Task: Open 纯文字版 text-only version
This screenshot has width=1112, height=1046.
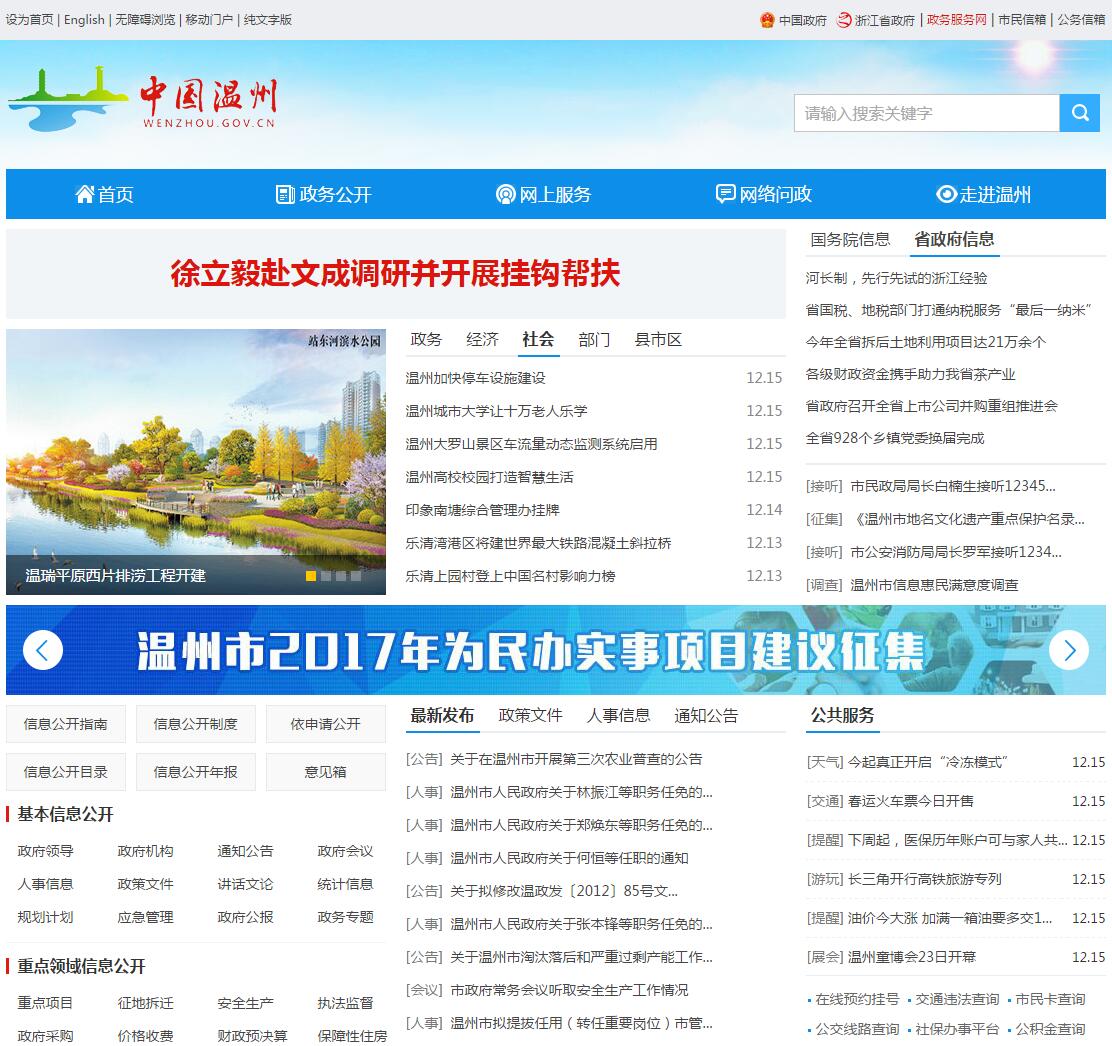Action: pos(267,20)
